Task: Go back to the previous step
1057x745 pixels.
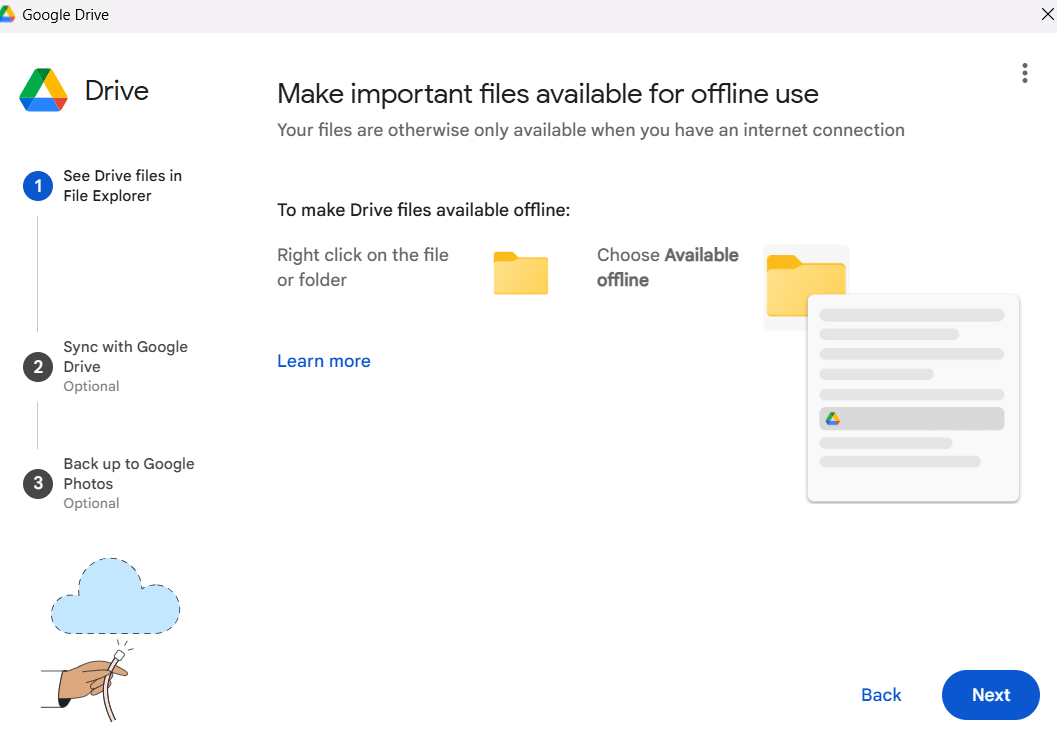Action: tap(881, 694)
